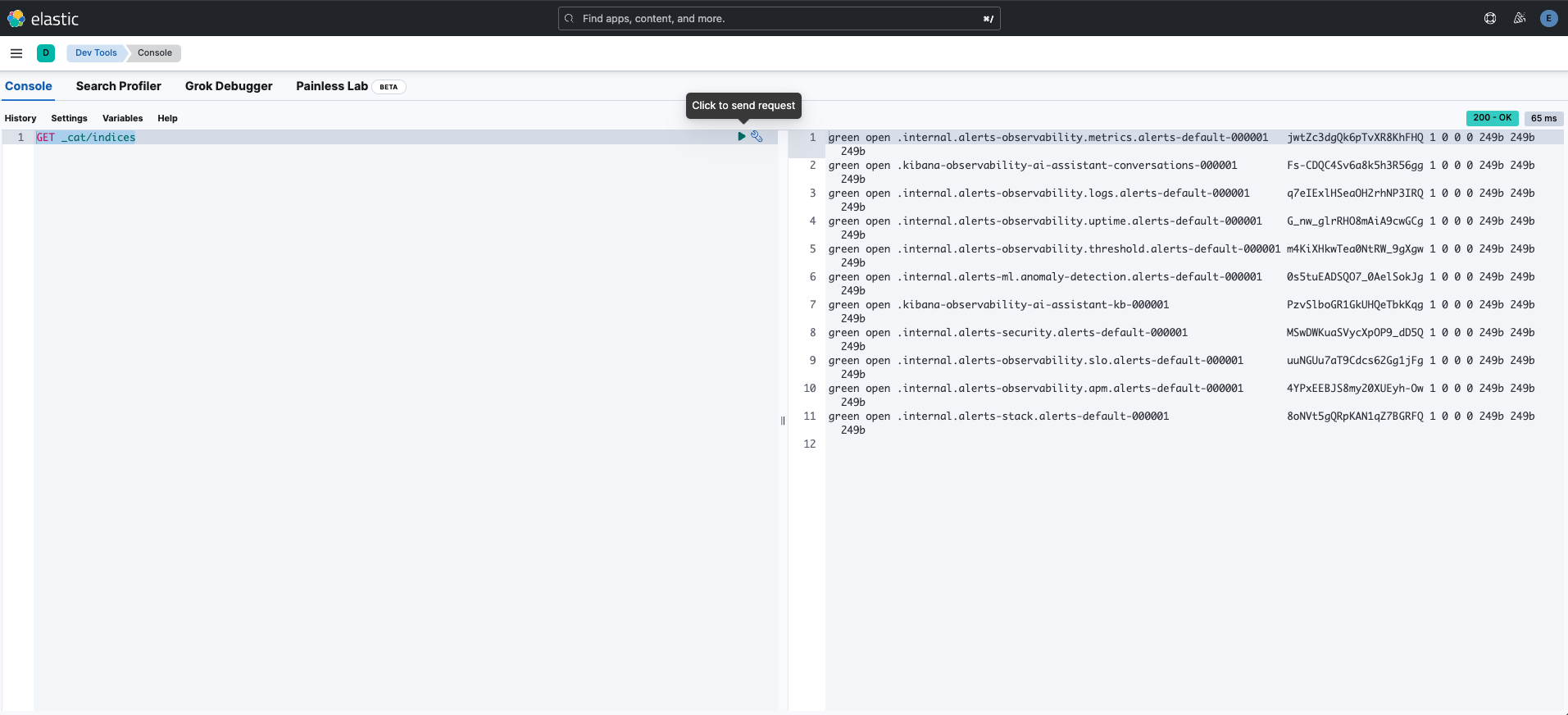Click the UUID 8oNVt5gQRpKAN1qZ7BGRFQ

pyautogui.click(x=1355, y=417)
